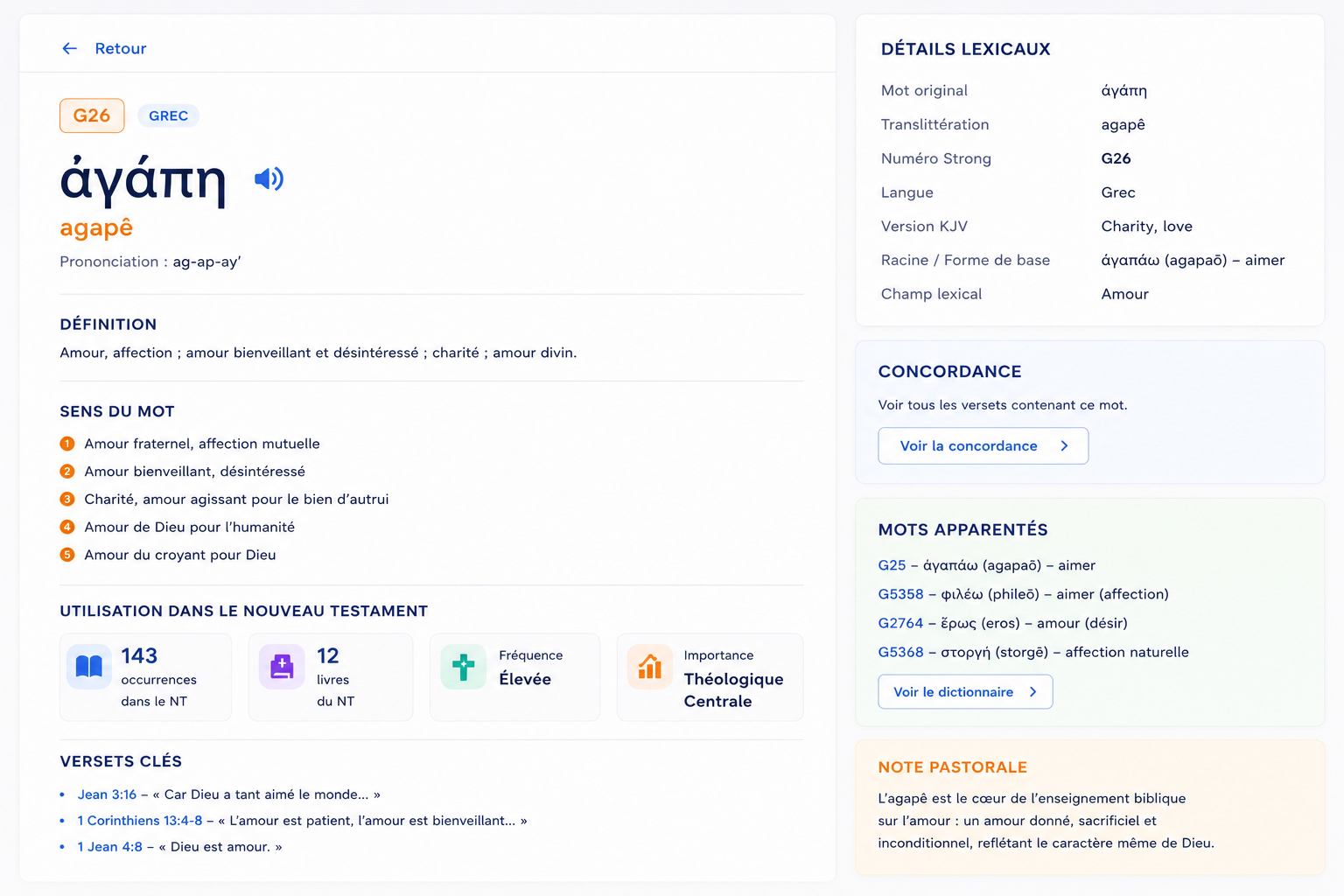Click the definition text 'Amour, affection ; amour bienveillant…'
The width and height of the screenshot is (1344, 896).
318,353
